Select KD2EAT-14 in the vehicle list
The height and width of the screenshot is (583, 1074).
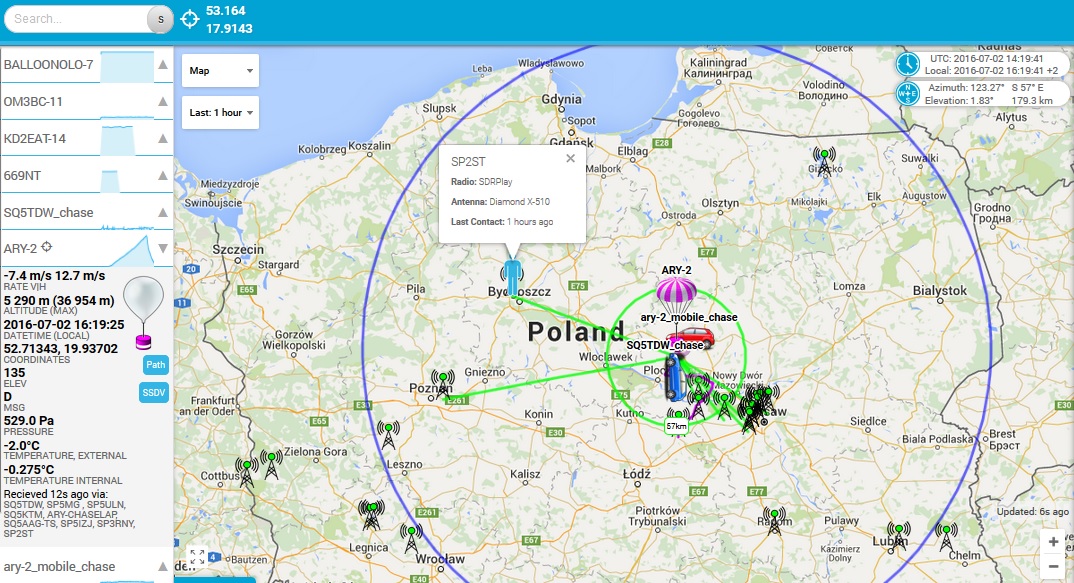click(x=35, y=138)
